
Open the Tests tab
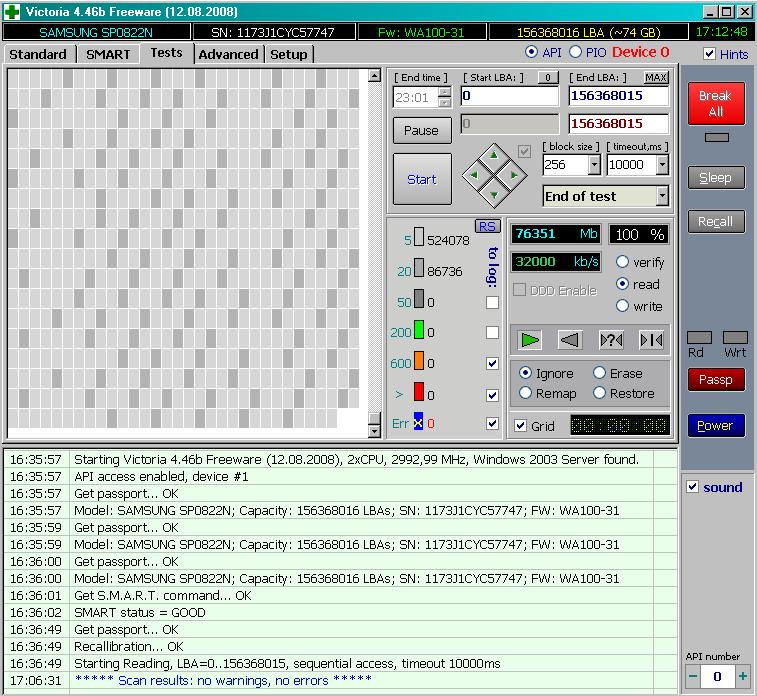[x=166, y=52]
